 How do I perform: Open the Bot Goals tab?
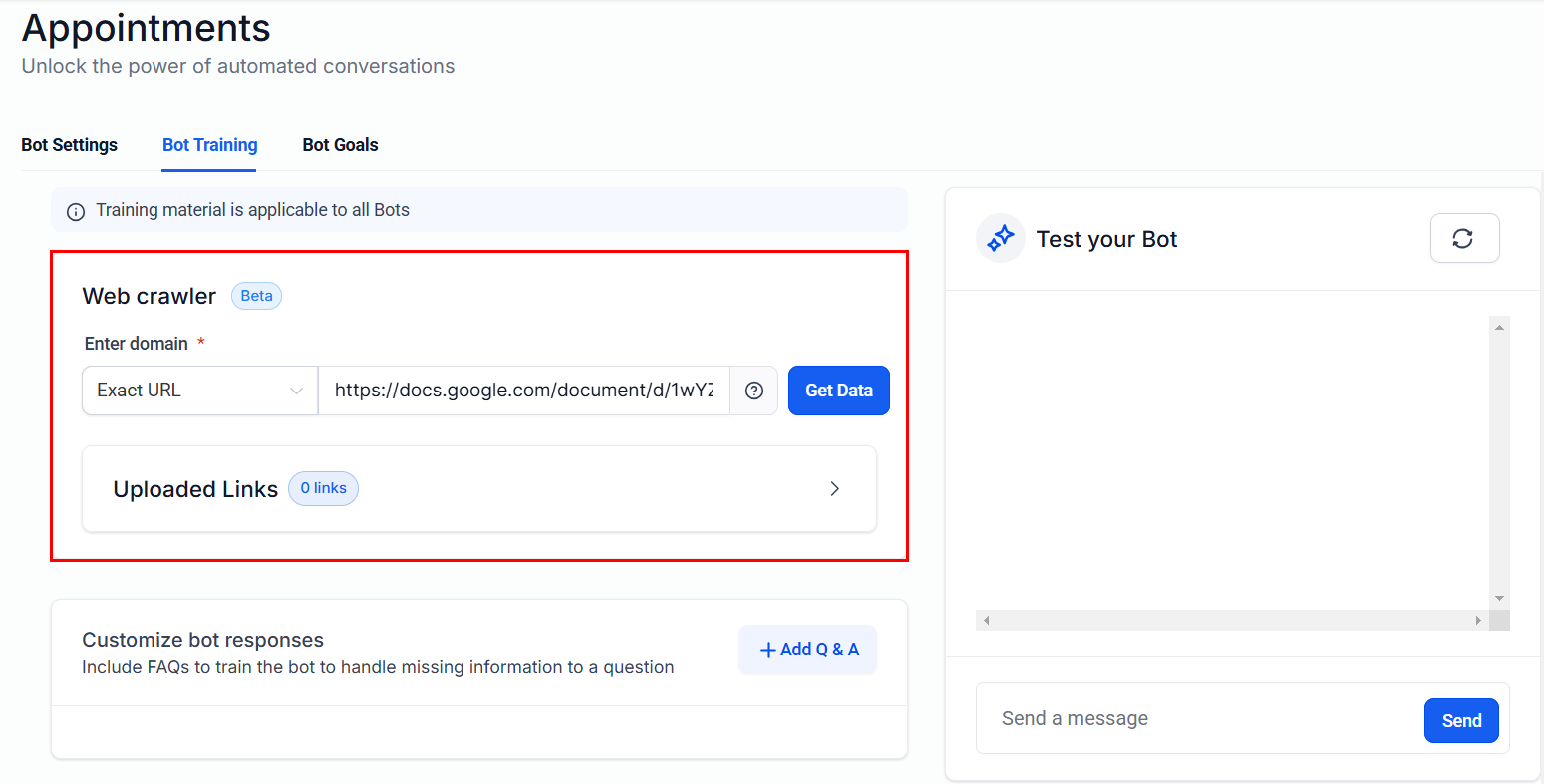point(341,145)
